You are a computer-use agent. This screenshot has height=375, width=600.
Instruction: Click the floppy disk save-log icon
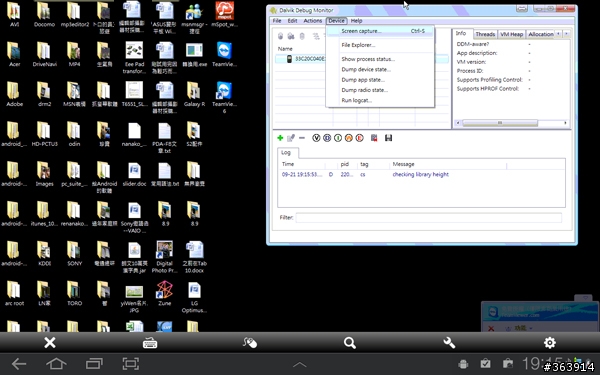(388, 138)
